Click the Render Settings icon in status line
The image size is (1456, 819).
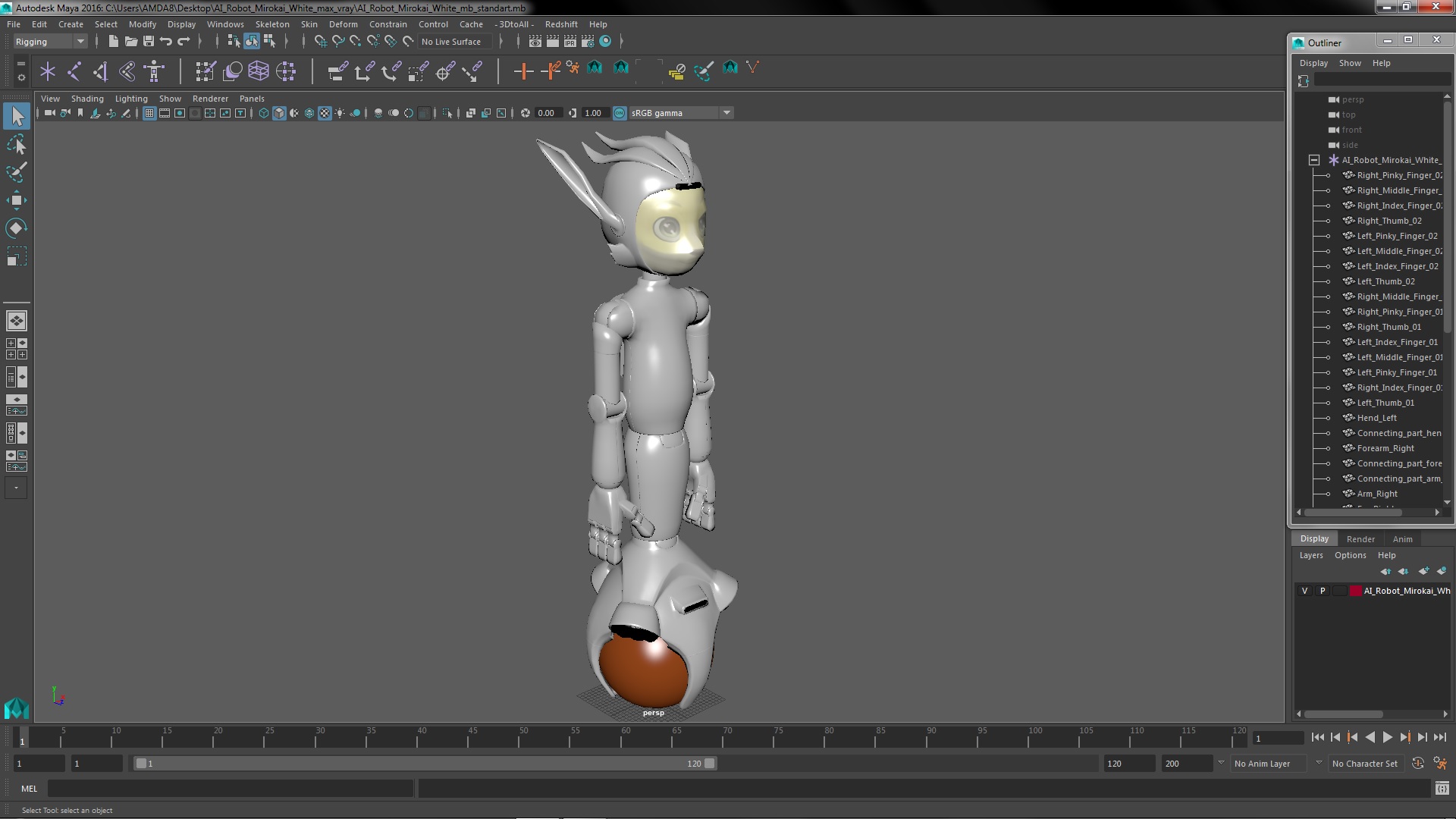pyautogui.click(x=588, y=41)
